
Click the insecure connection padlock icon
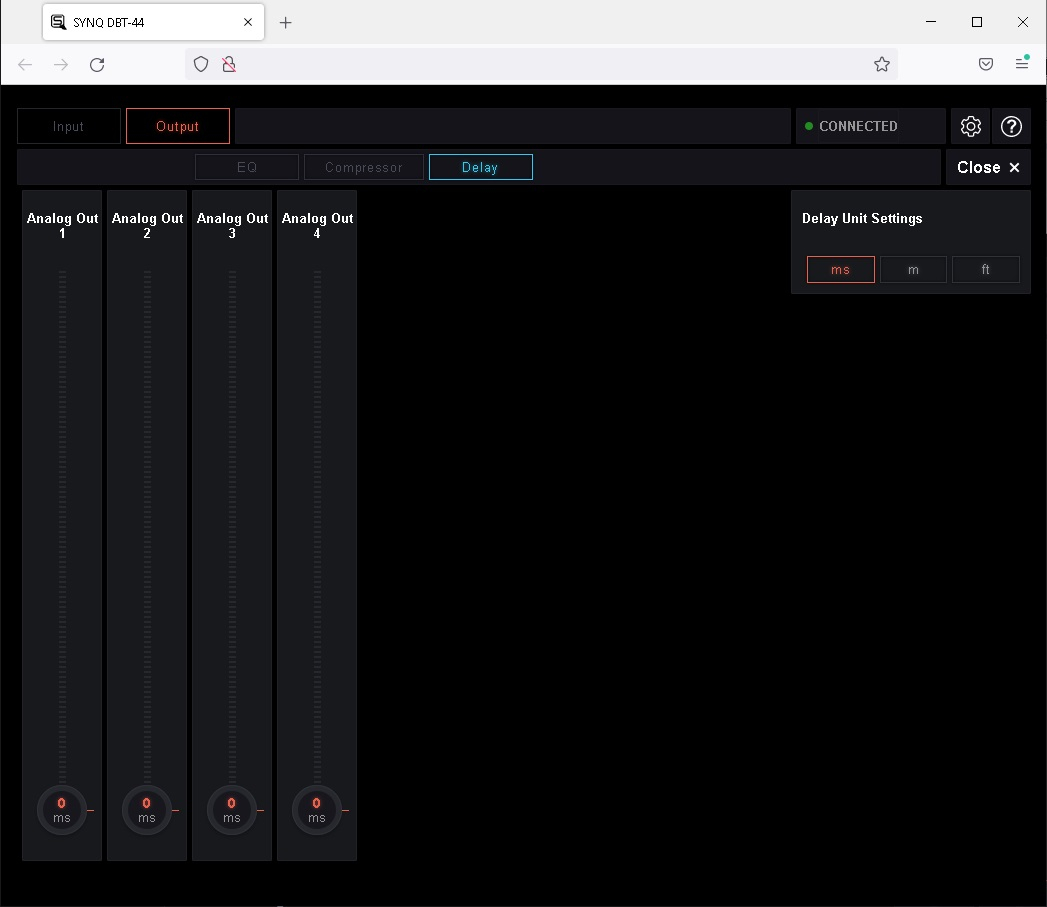(x=229, y=64)
